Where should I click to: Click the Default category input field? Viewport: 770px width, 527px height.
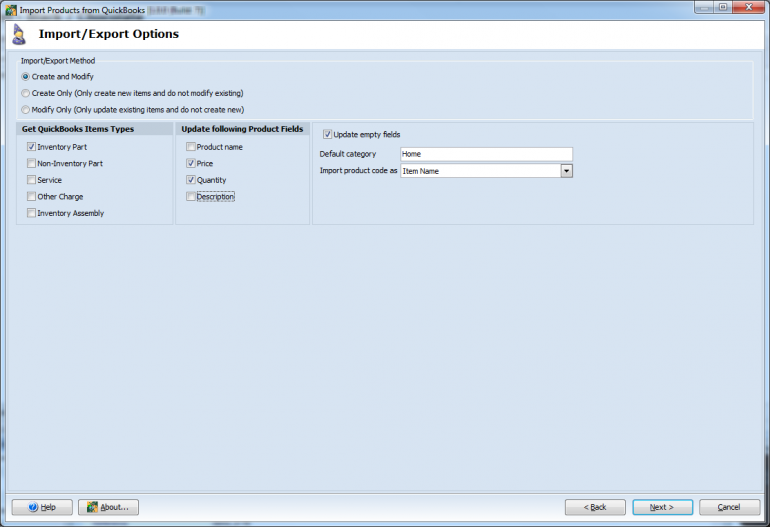[x=486, y=154]
